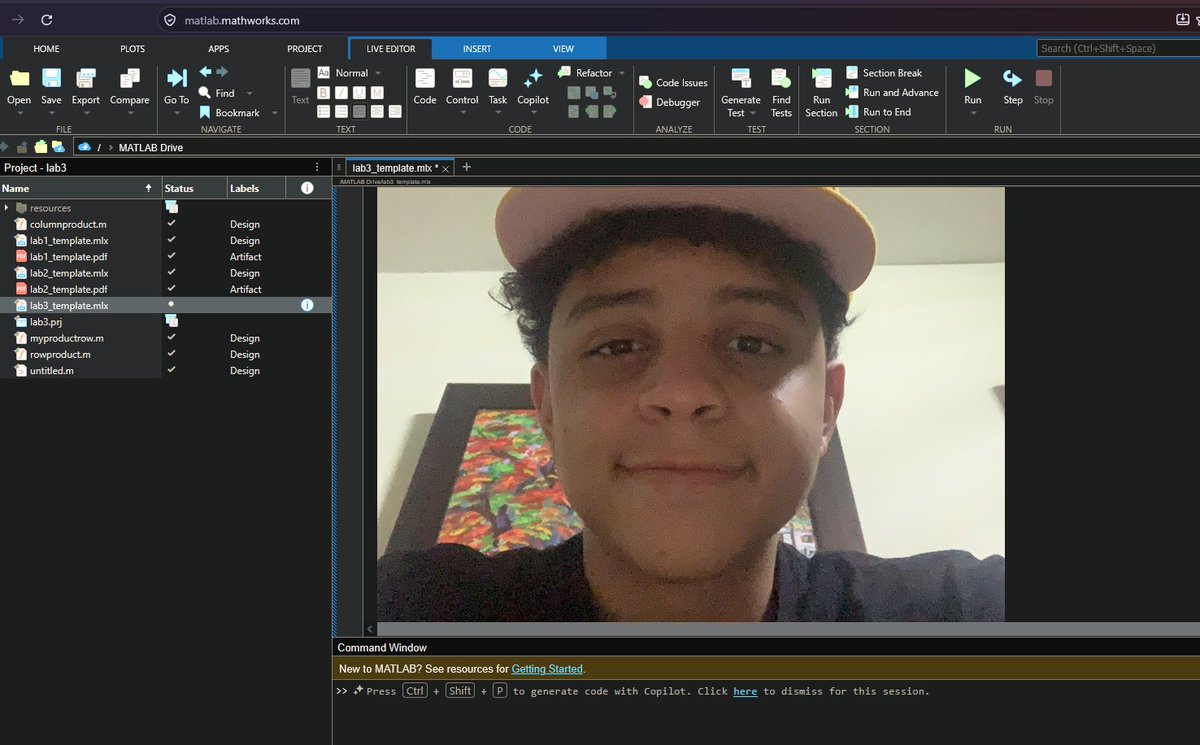1200x745 pixels.
Task: Switch to the PLOTS tab
Action: point(132,49)
